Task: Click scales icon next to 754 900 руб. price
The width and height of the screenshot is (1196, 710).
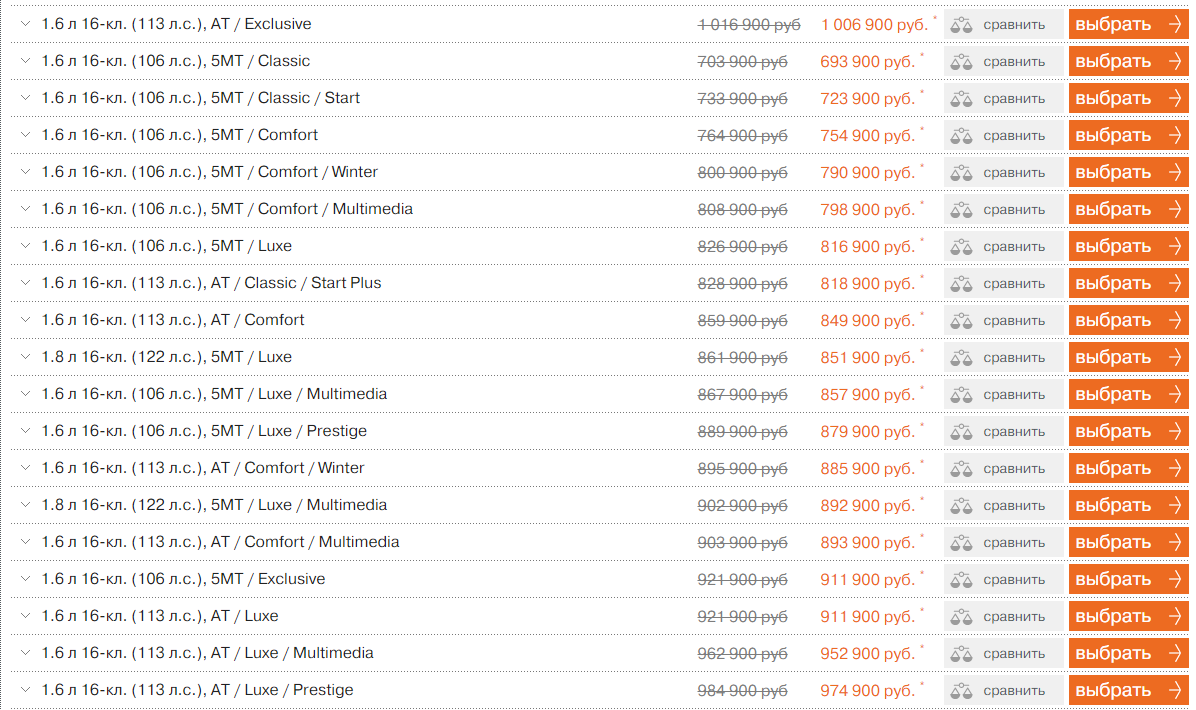Action: (961, 136)
